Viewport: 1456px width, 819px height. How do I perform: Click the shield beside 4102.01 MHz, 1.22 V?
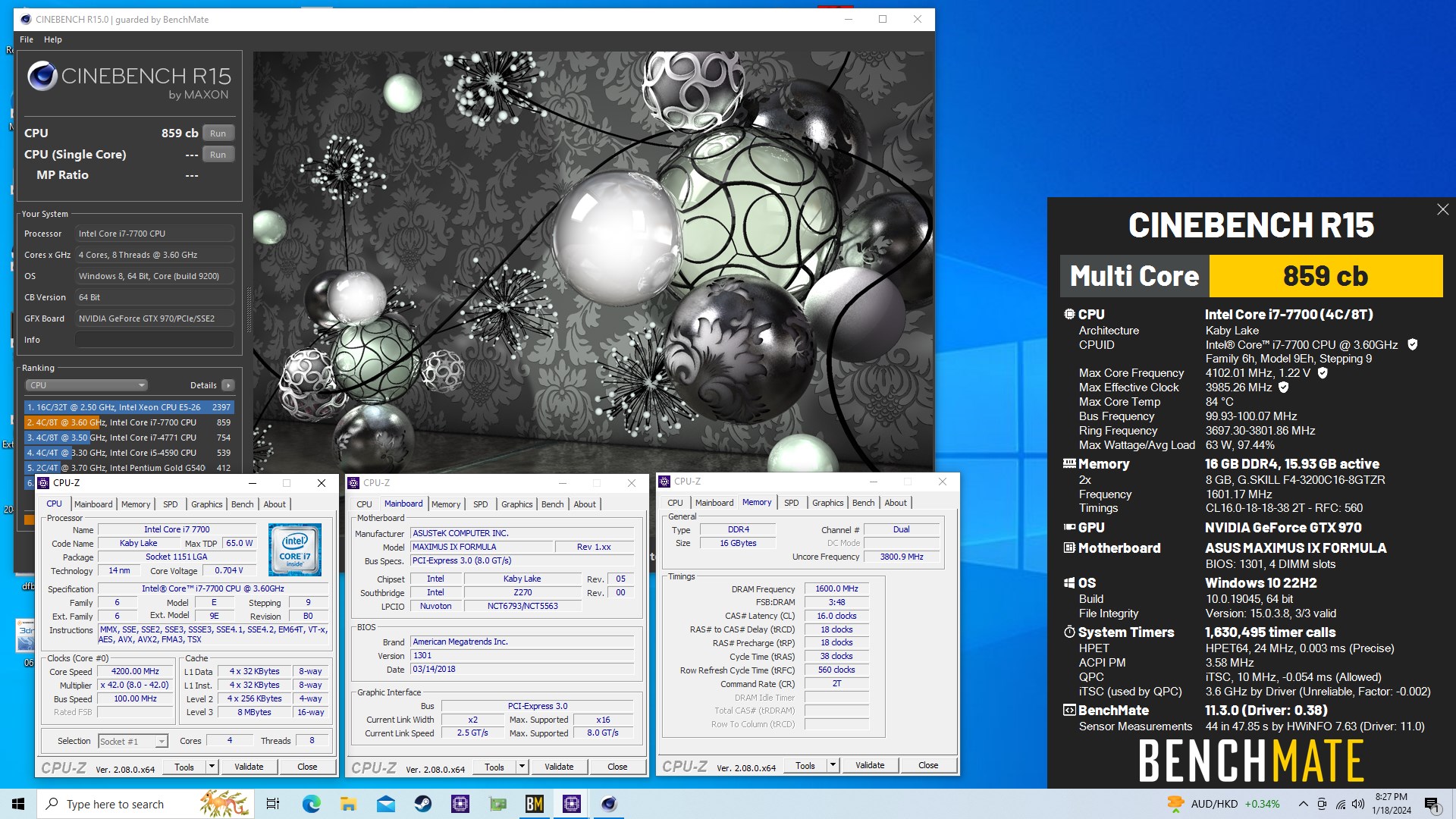click(1323, 373)
